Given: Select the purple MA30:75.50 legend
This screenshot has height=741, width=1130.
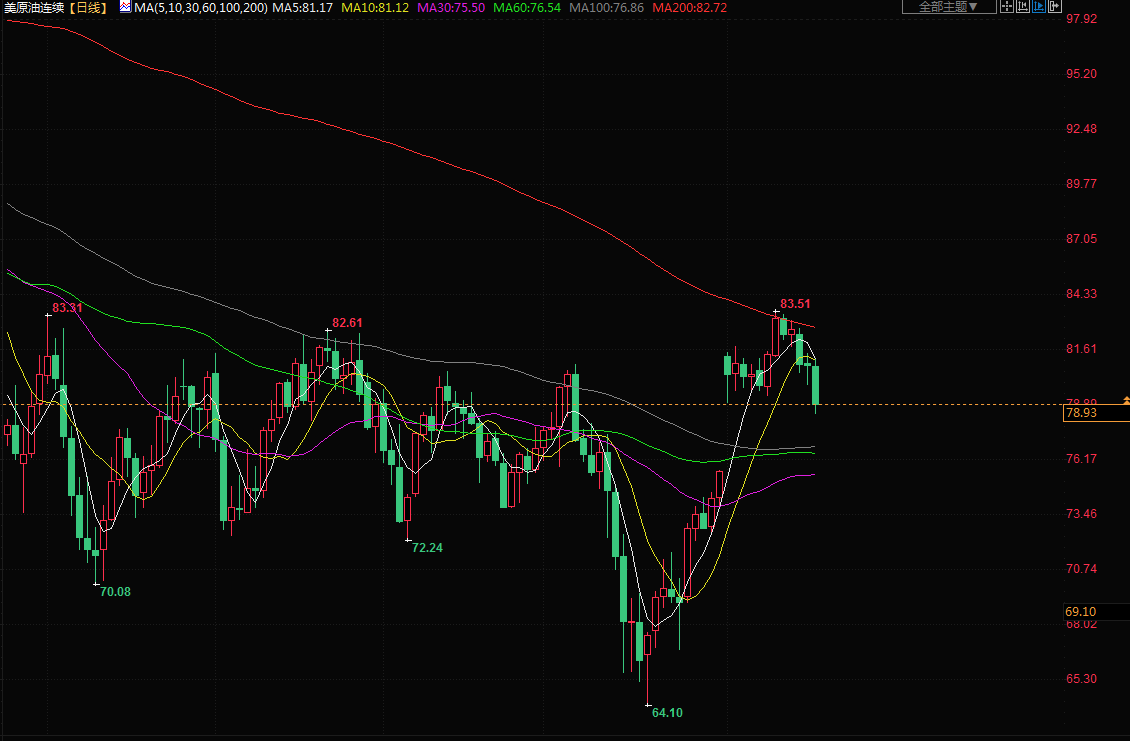Looking at the screenshot, I should click(451, 7).
